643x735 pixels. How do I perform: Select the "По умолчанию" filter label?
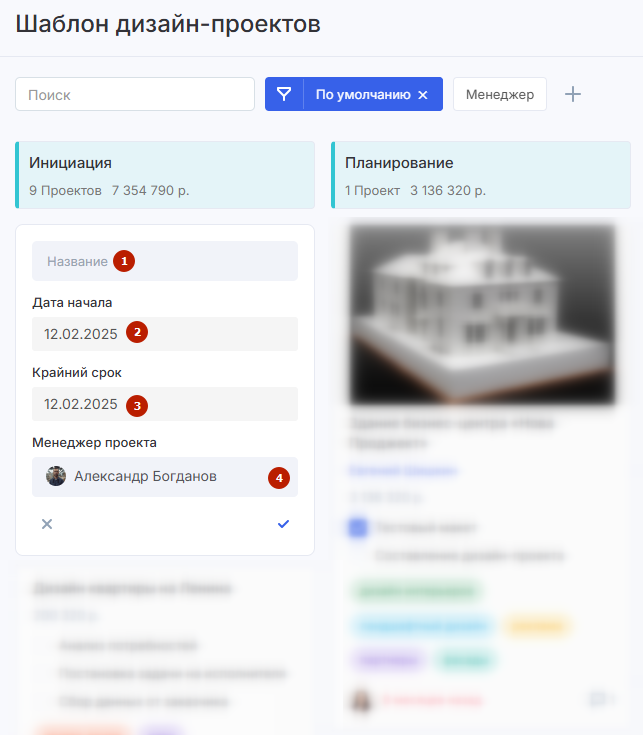click(363, 95)
